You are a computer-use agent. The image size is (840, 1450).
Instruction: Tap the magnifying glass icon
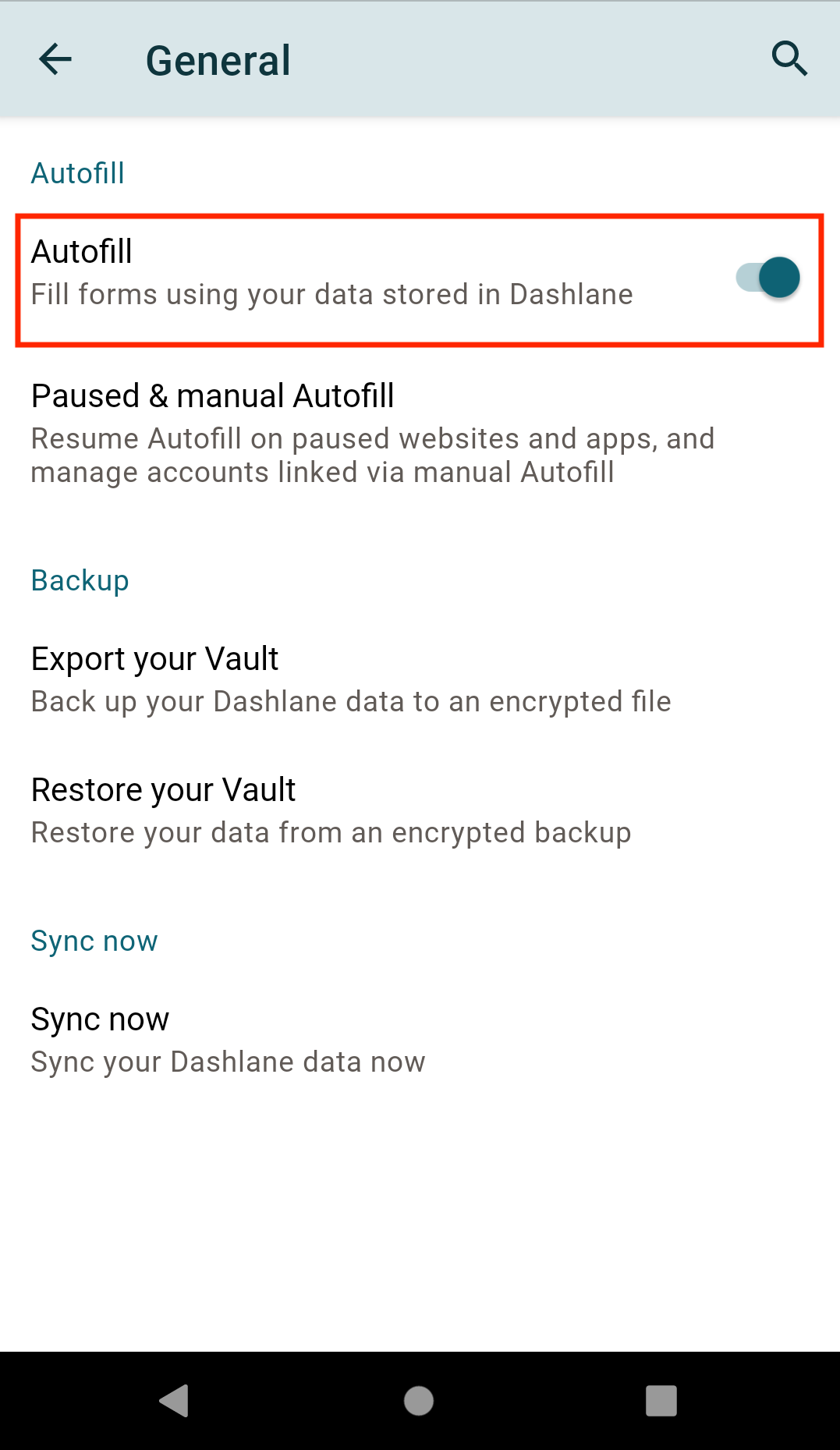coord(789,58)
